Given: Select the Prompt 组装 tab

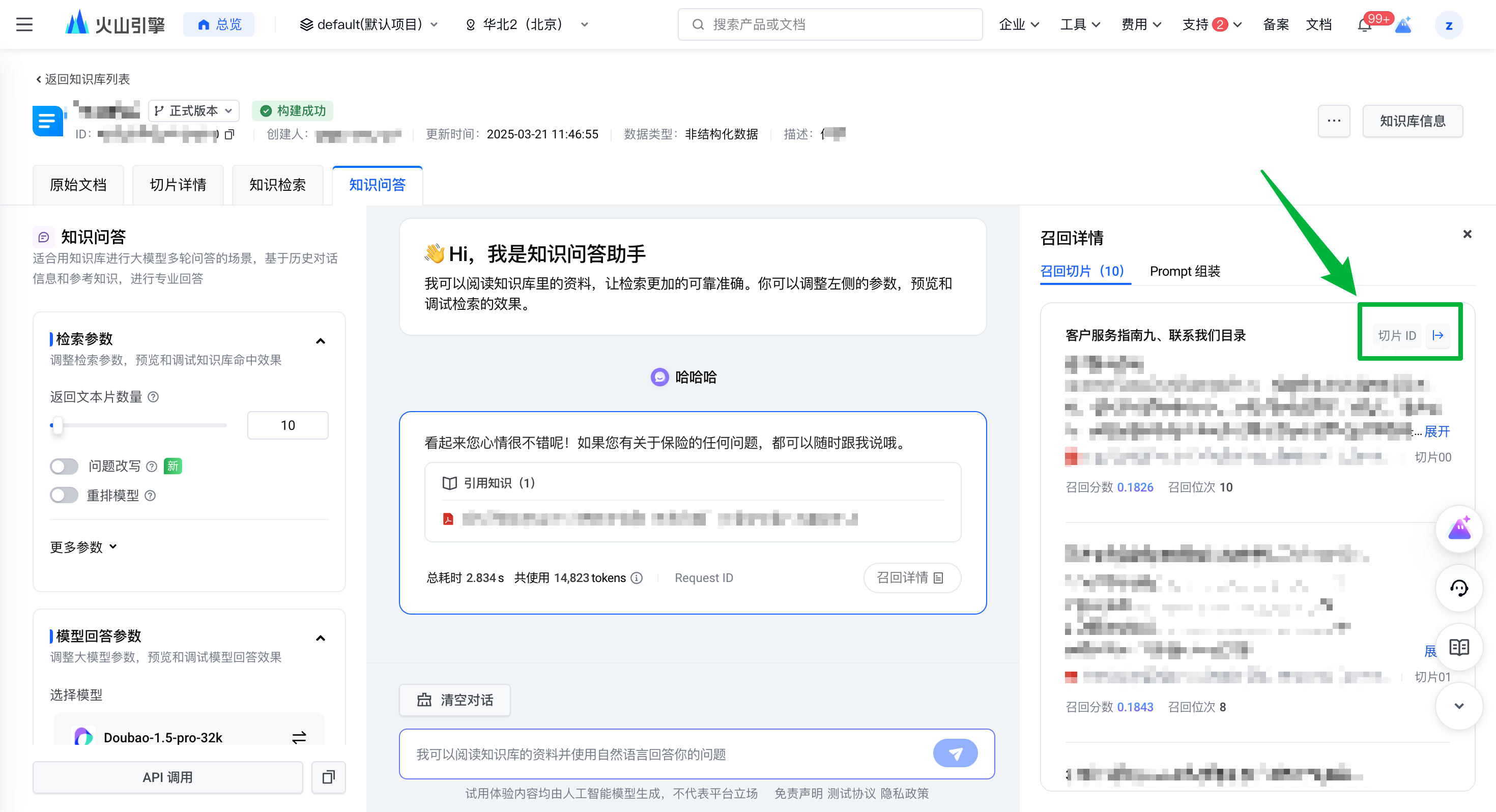Looking at the screenshot, I should tap(1185, 271).
